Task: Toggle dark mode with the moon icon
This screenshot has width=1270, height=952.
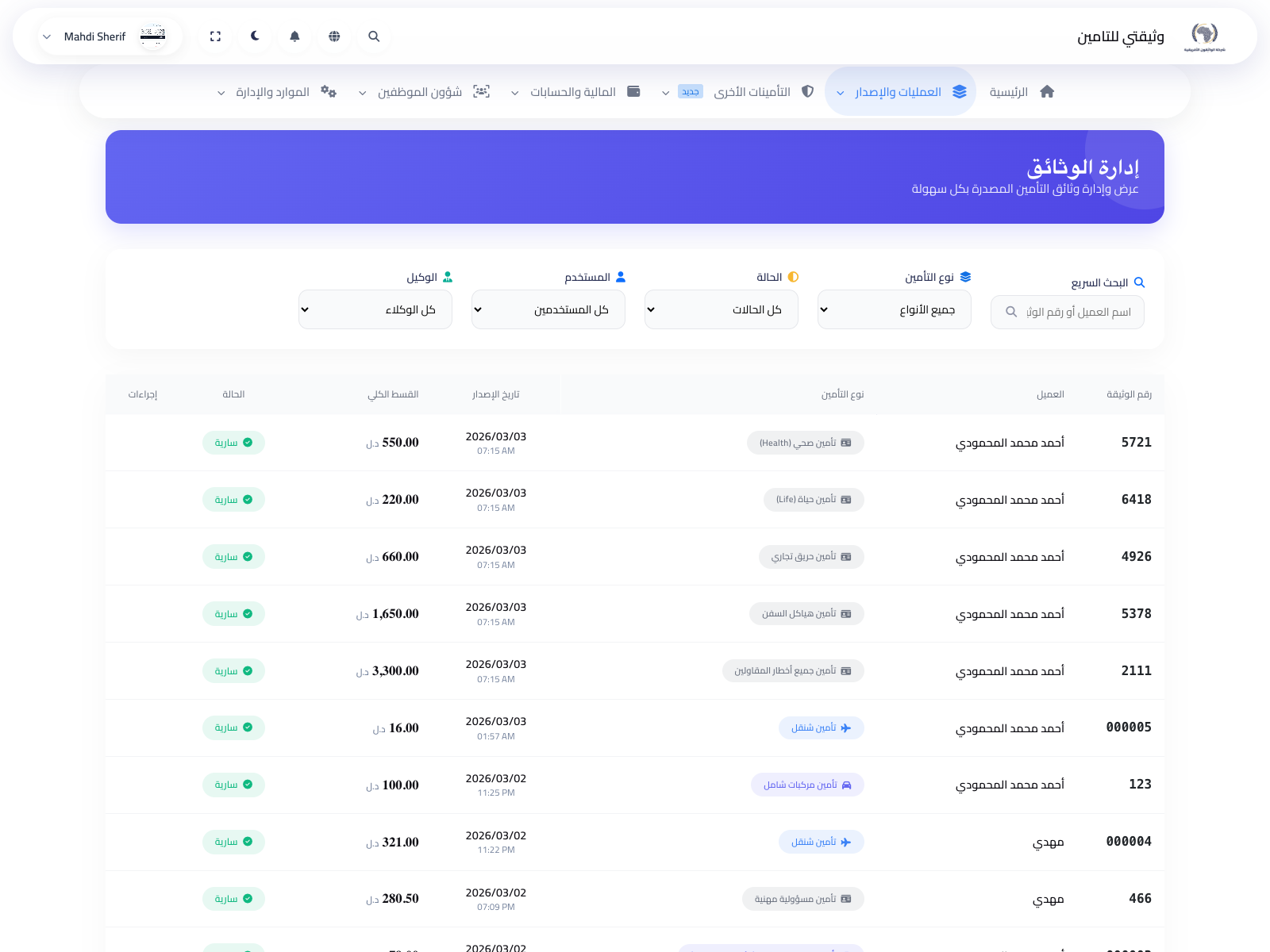Action: tap(254, 36)
